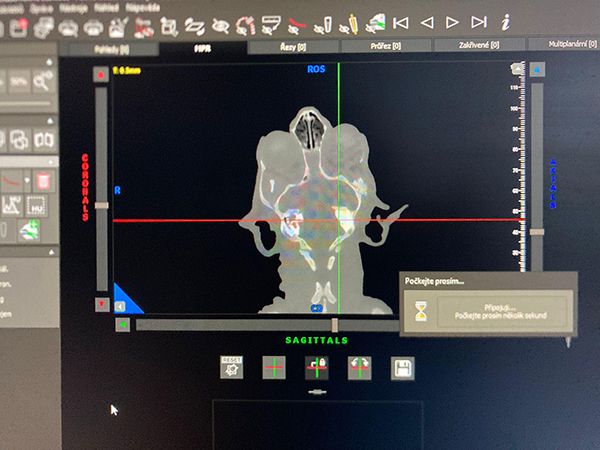Viewport: 600px width, 450px height.
Task: Click the save (floppy disk) icon
Action: click(x=402, y=368)
